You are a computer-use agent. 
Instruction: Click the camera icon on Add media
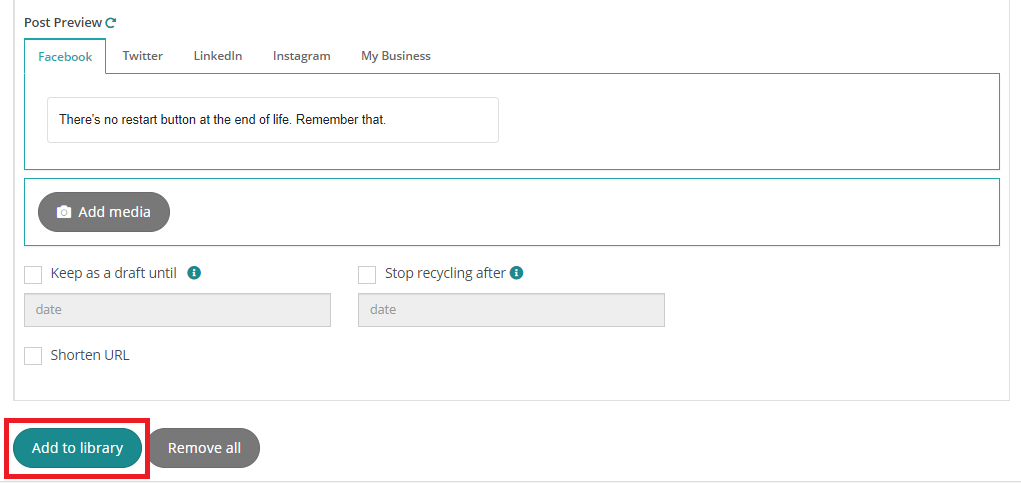pyautogui.click(x=64, y=212)
